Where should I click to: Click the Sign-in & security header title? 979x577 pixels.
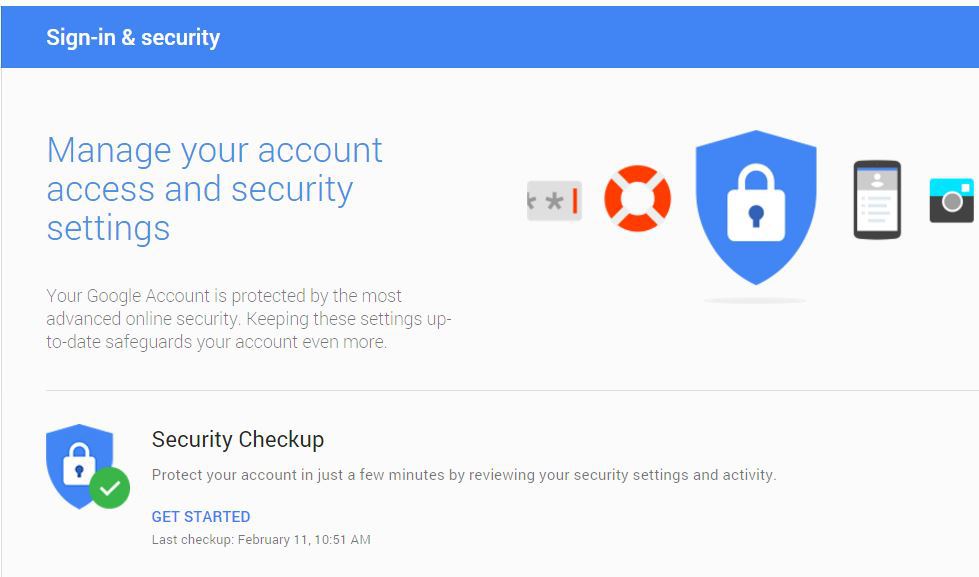tap(133, 37)
